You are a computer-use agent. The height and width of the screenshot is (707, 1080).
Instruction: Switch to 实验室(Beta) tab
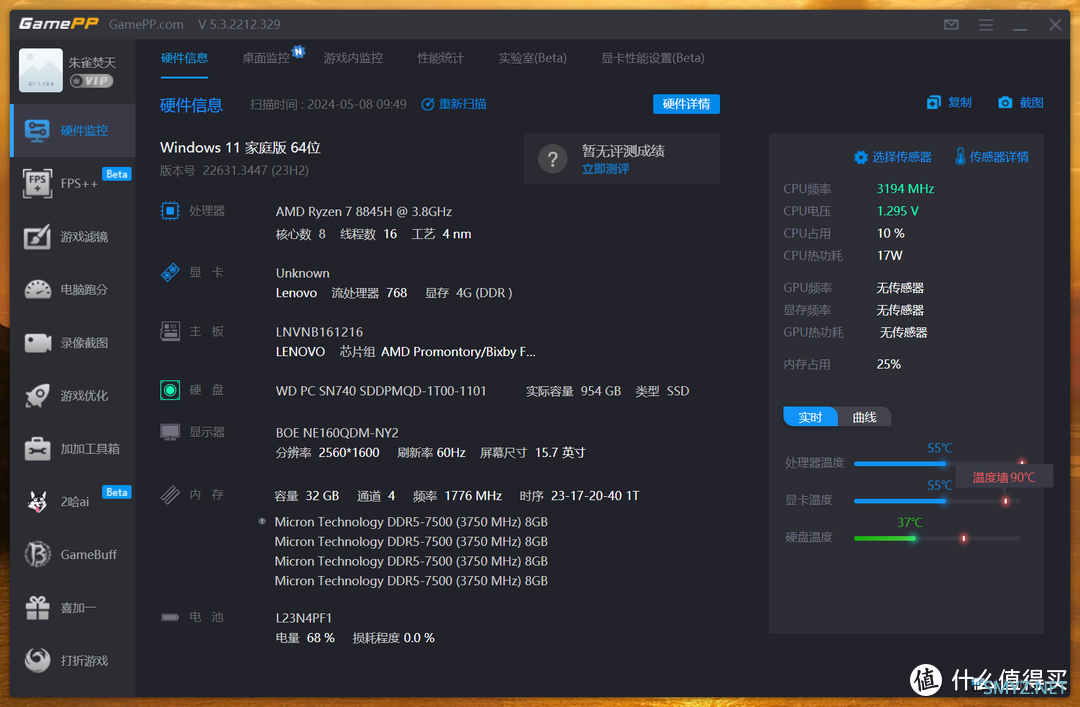pos(532,58)
